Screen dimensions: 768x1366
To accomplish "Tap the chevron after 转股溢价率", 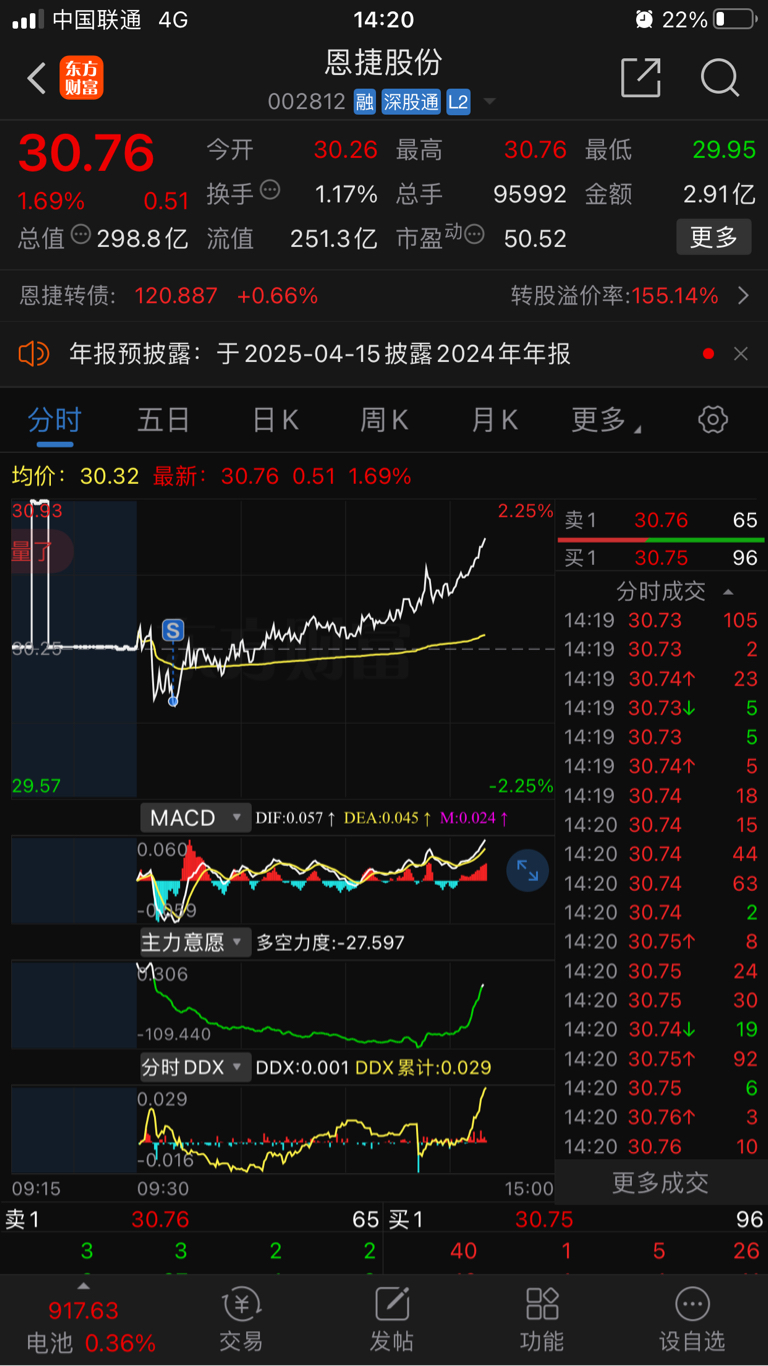I will point(743,296).
